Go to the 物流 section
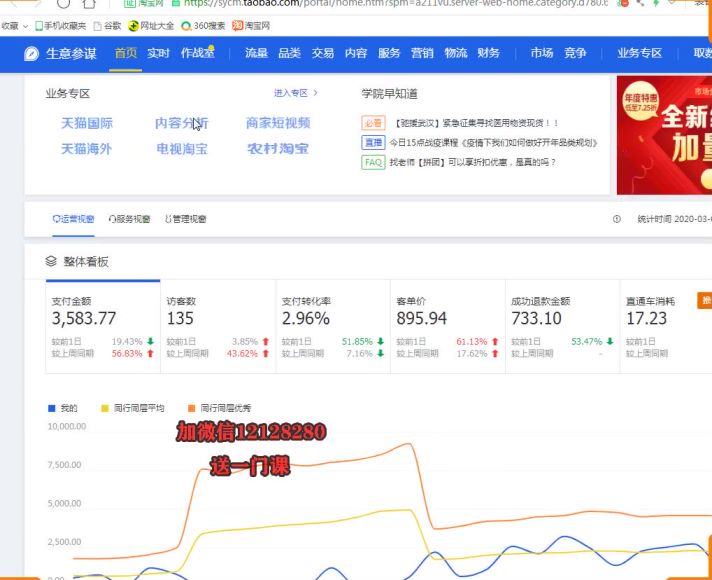This screenshot has width=712, height=580. pos(455,53)
